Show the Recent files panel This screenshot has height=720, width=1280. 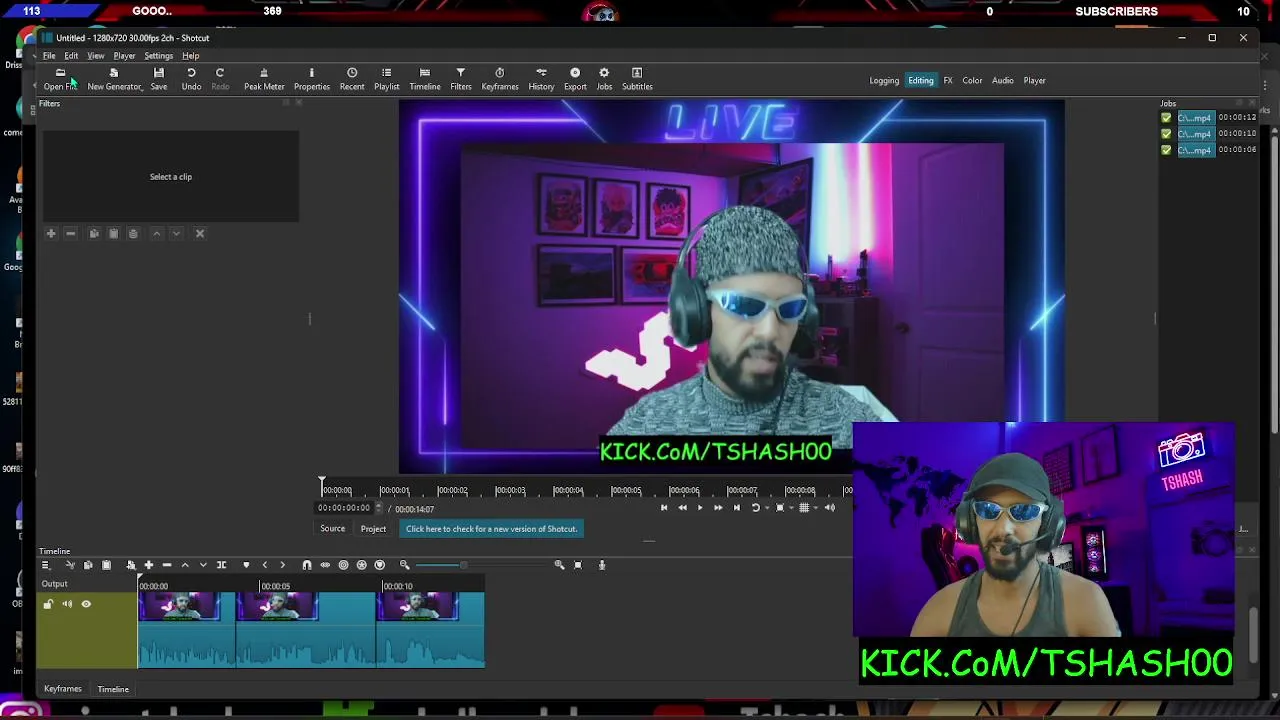(352, 79)
